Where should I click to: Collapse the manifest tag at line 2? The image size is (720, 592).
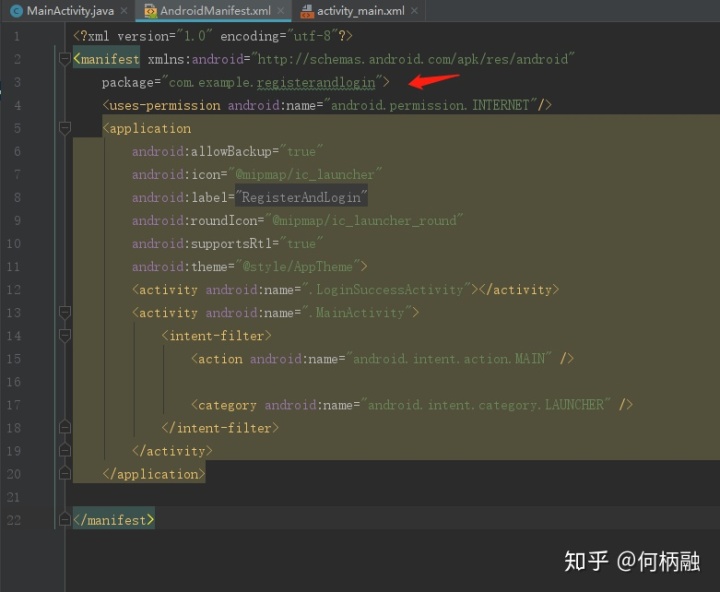coord(65,59)
